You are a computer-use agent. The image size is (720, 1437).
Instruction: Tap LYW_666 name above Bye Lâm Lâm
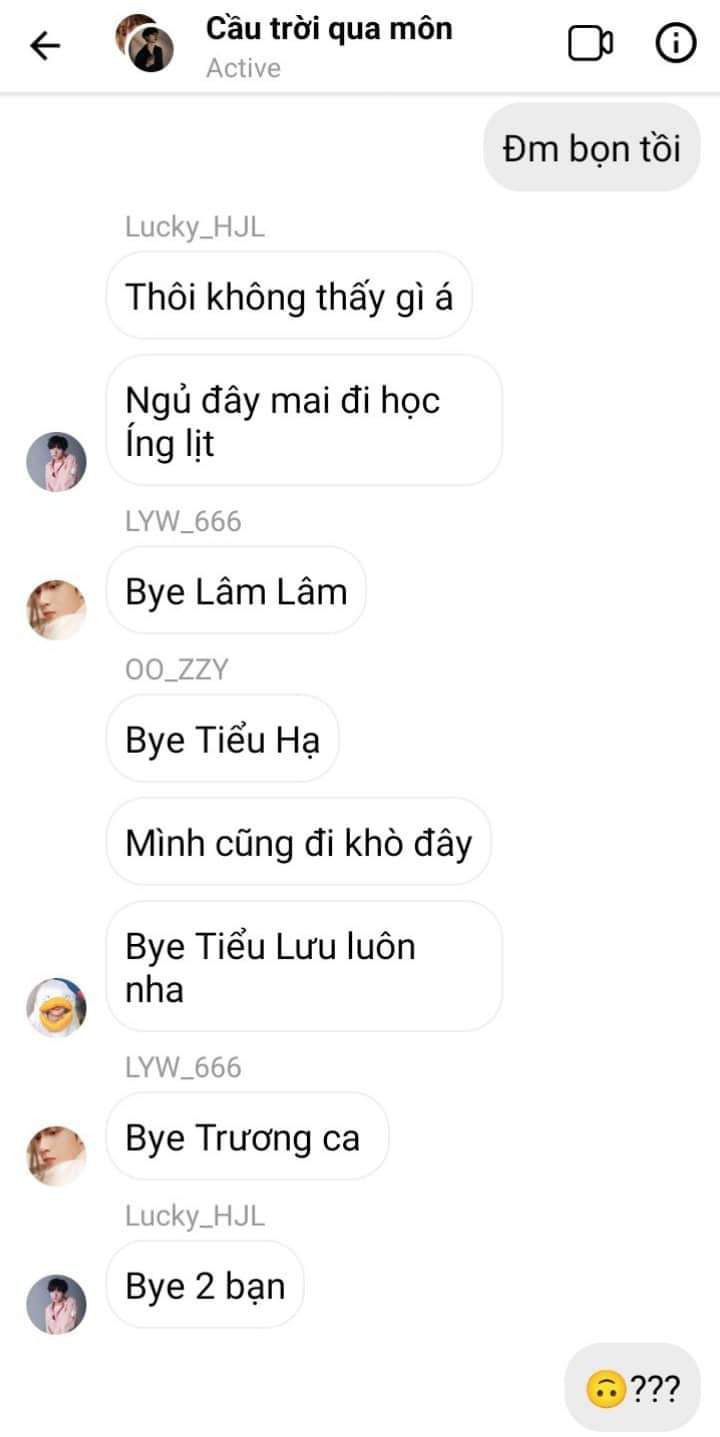click(183, 521)
